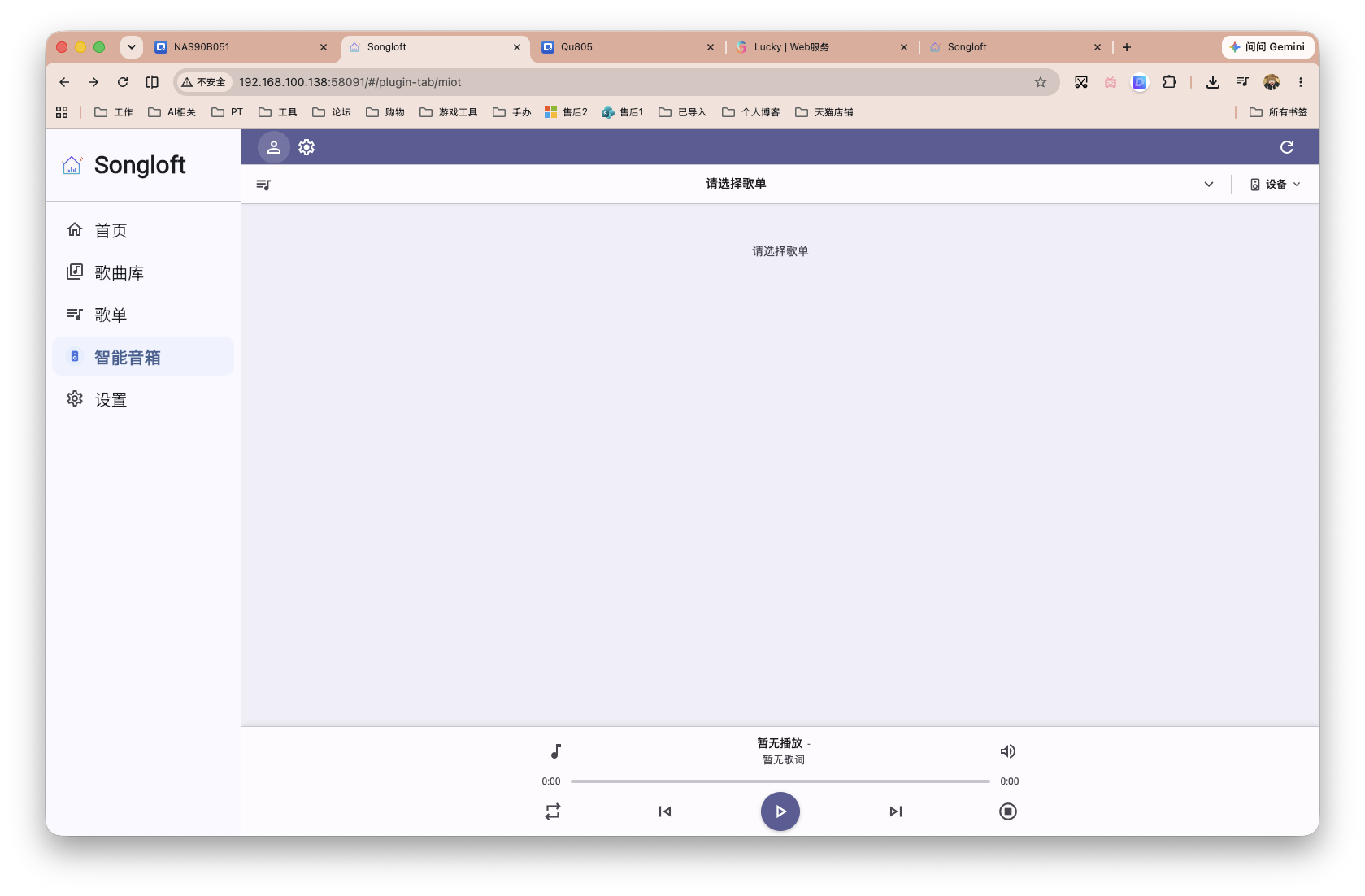1365x896 pixels.
Task: Open the profile avatar
Action: click(x=1272, y=82)
